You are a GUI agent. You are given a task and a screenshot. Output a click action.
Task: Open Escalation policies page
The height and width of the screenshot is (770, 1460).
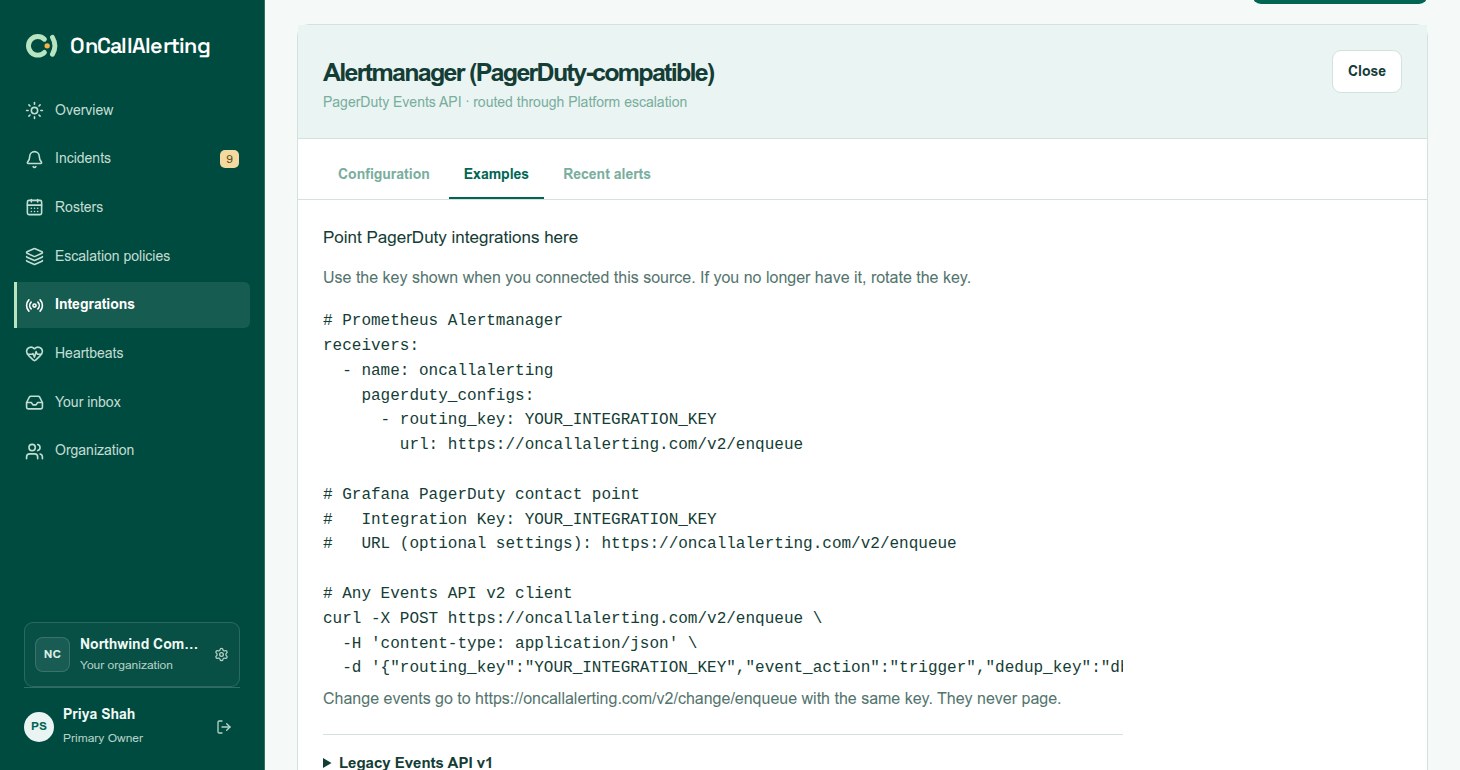coord(132,256)
